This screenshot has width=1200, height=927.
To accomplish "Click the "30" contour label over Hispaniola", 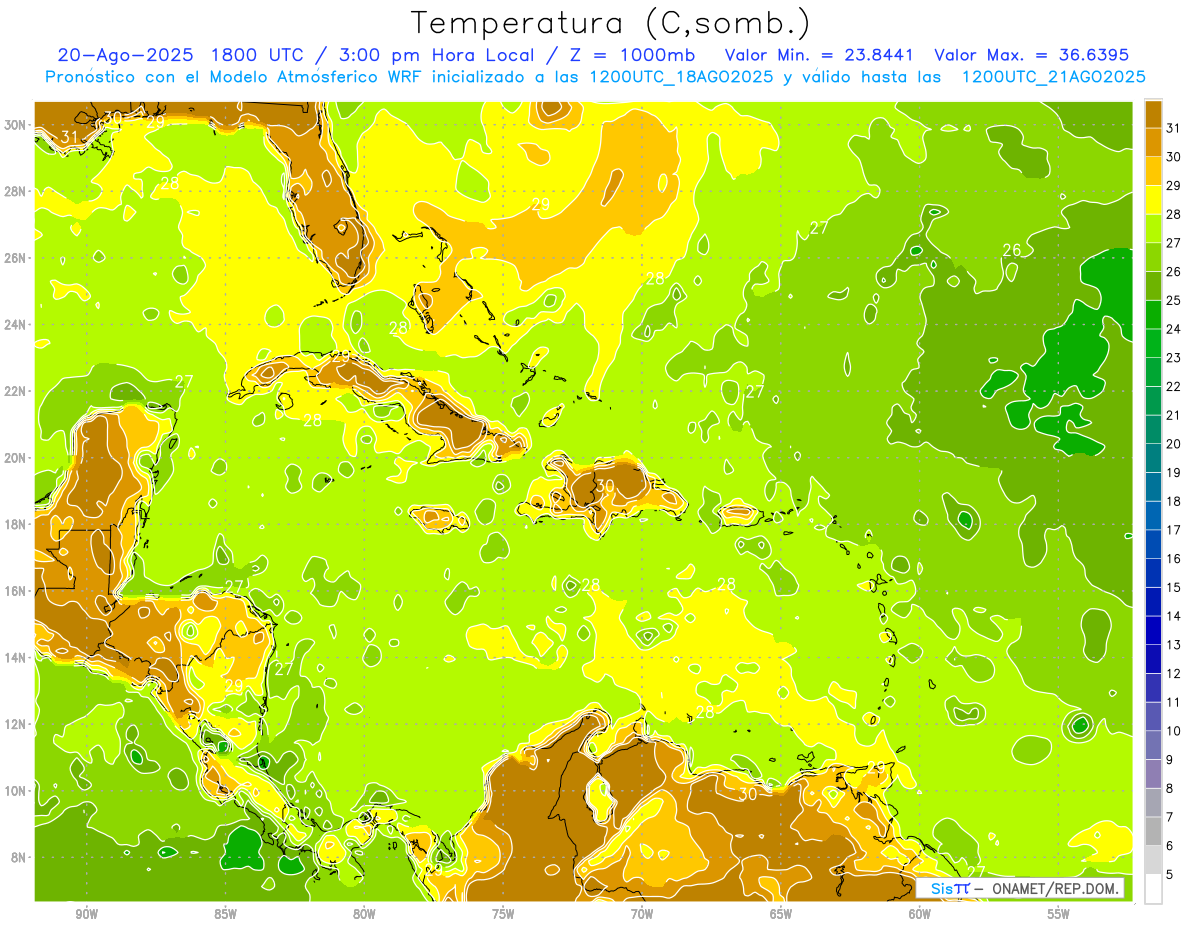I will 605,486.
